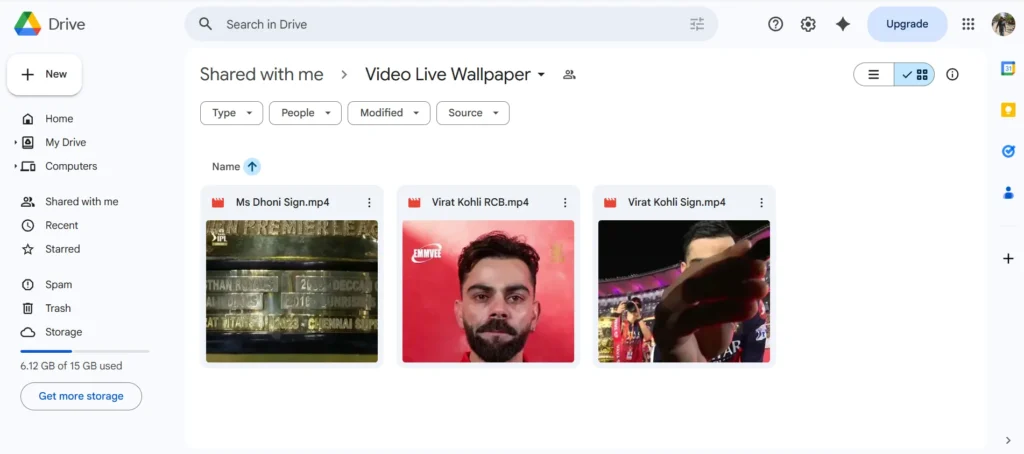
Task: Open more actions for Ms Dhoni Sign.mp4
Action: pyautogui.click(x=369, y=203)
